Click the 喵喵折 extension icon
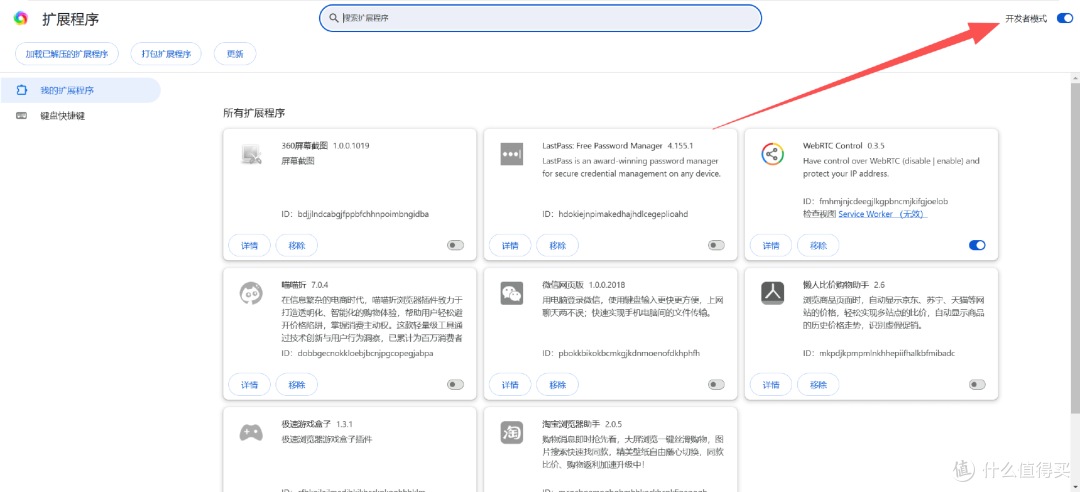The width and height of the screenshot is (1080, 492). click(251, 294)
